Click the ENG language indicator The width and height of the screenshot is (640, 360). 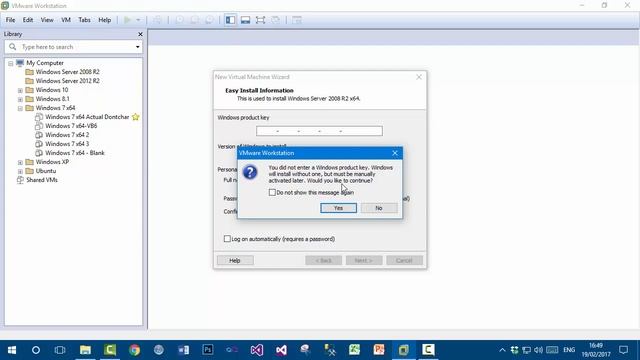pos(569,350)
